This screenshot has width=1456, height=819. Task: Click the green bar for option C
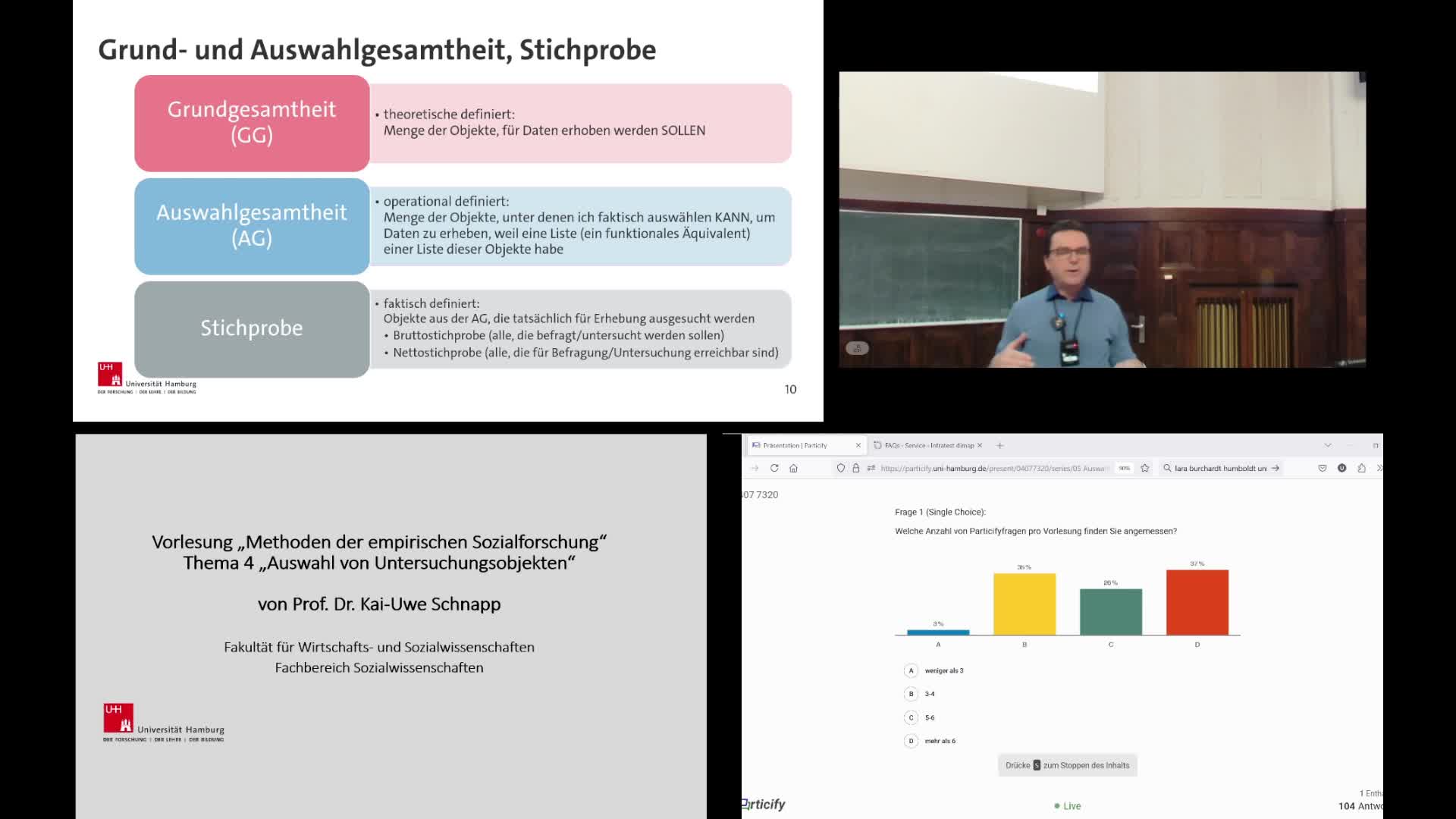tap(1111, 612)
